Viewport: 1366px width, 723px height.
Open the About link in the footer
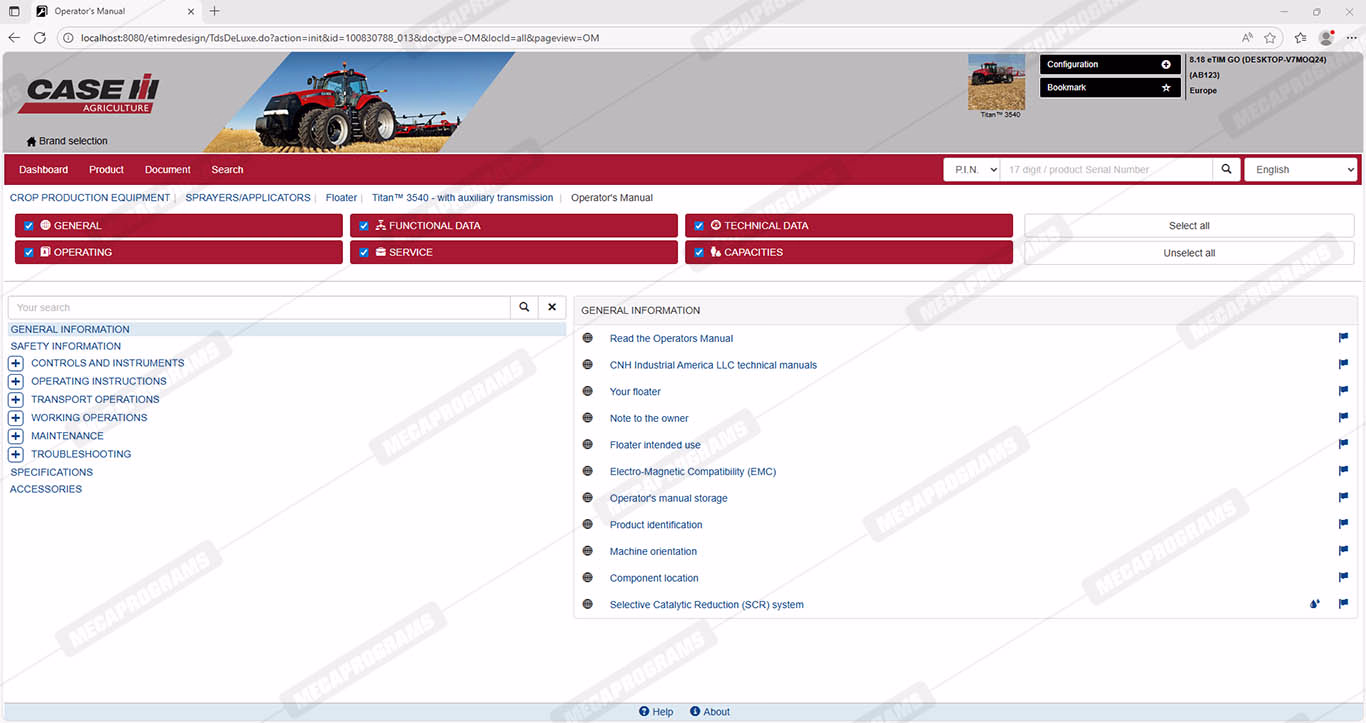(x=710, y=712)
